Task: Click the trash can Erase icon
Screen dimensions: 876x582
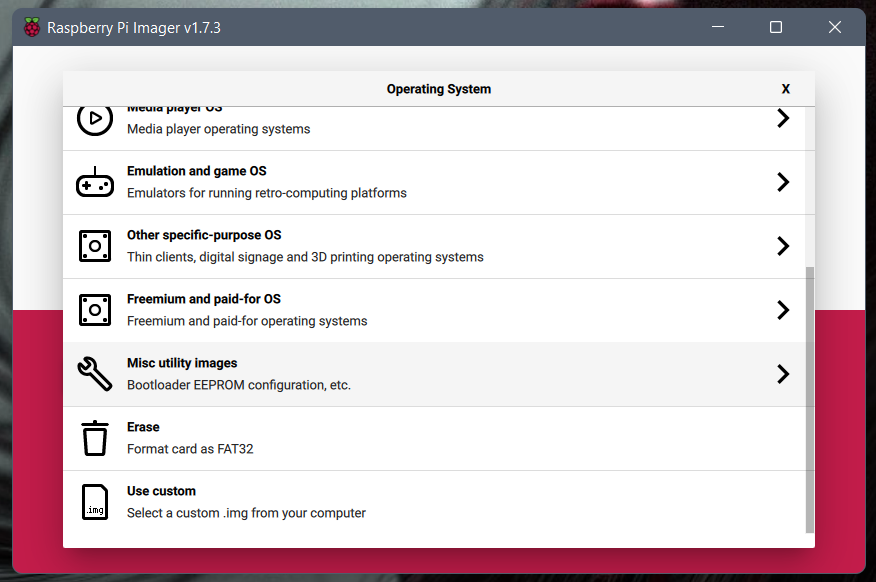Action: tap(95, 438)
